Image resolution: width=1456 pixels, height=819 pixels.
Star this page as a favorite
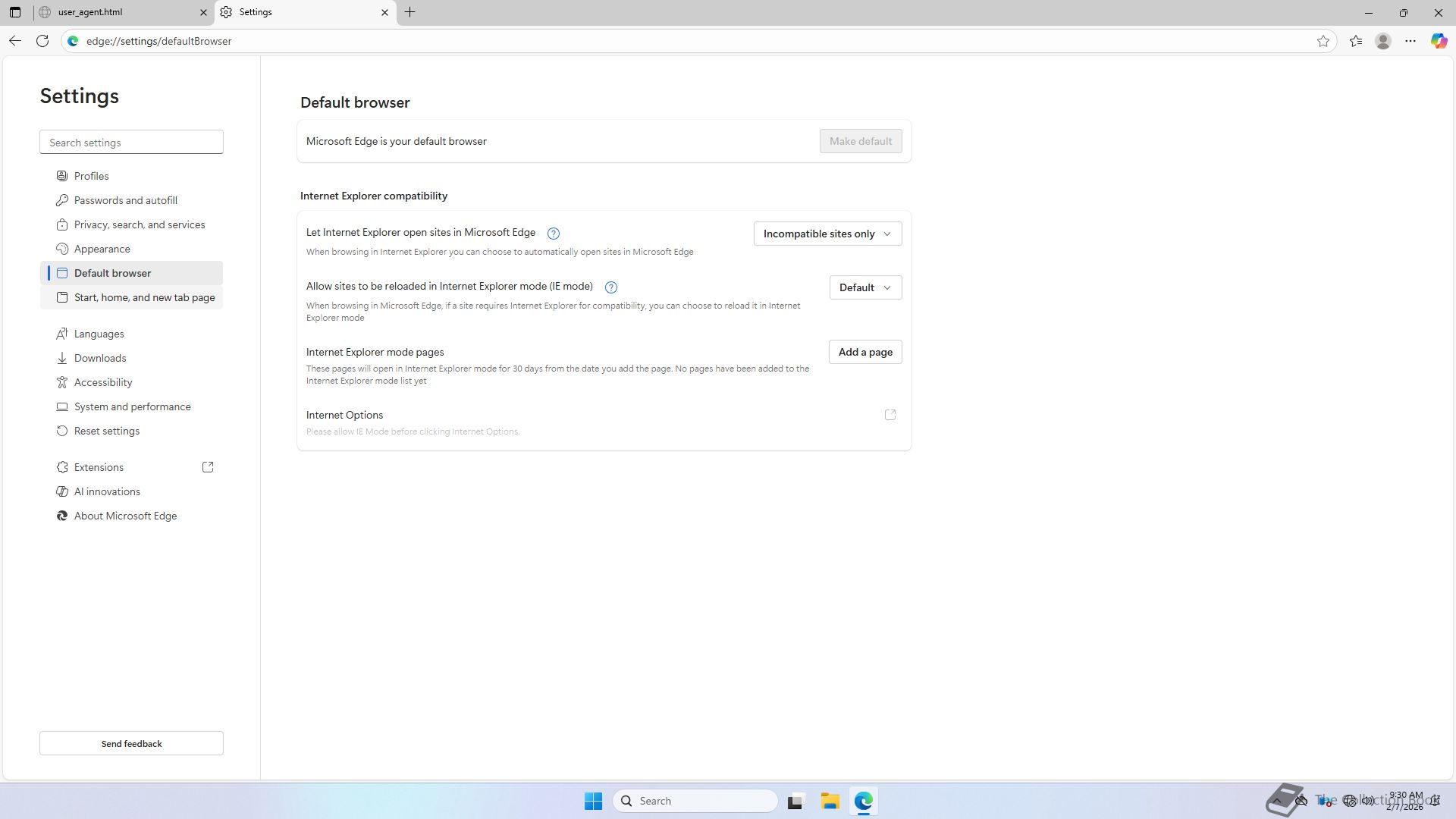click(1323, 41)
